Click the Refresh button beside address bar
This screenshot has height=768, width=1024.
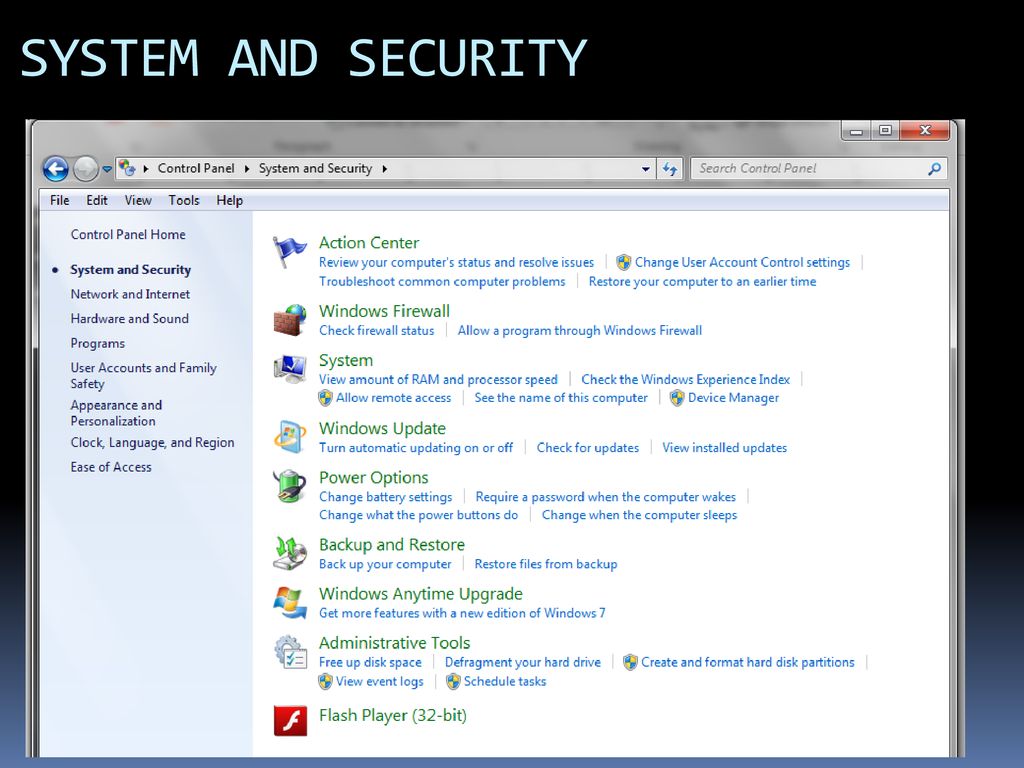[x=669, y=168]
